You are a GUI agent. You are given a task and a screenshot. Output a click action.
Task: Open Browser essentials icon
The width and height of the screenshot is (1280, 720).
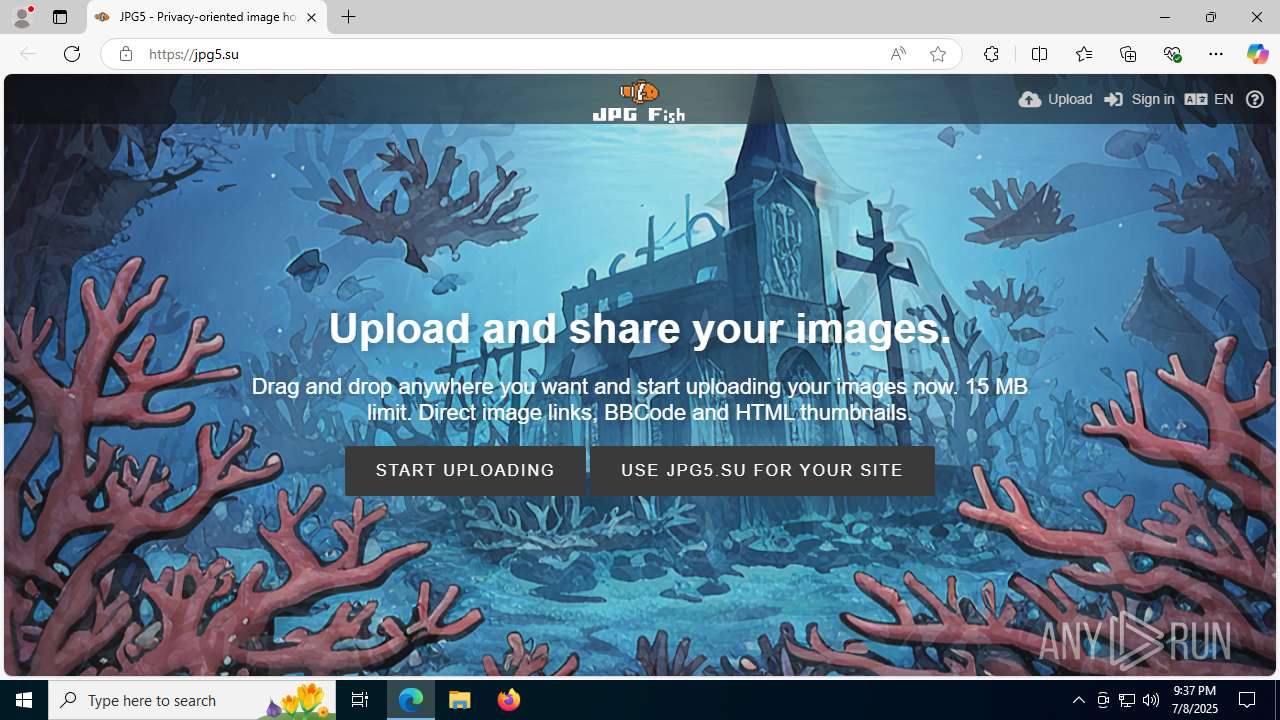pyautogui.click(x=1172, y=54)
